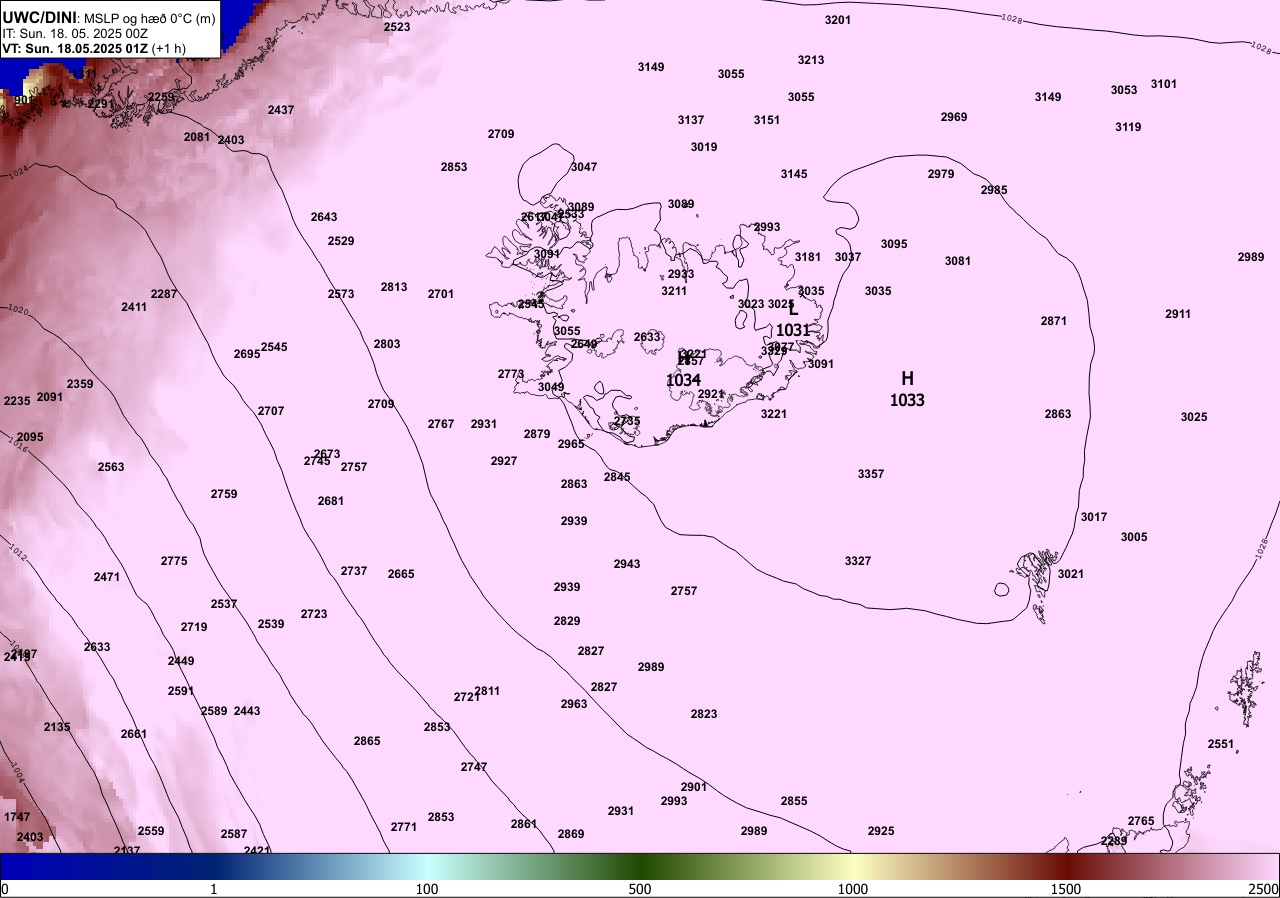The image size is (1280, 898).
Task: Click the dark green section of the color scale
Action: coord(640,866)
